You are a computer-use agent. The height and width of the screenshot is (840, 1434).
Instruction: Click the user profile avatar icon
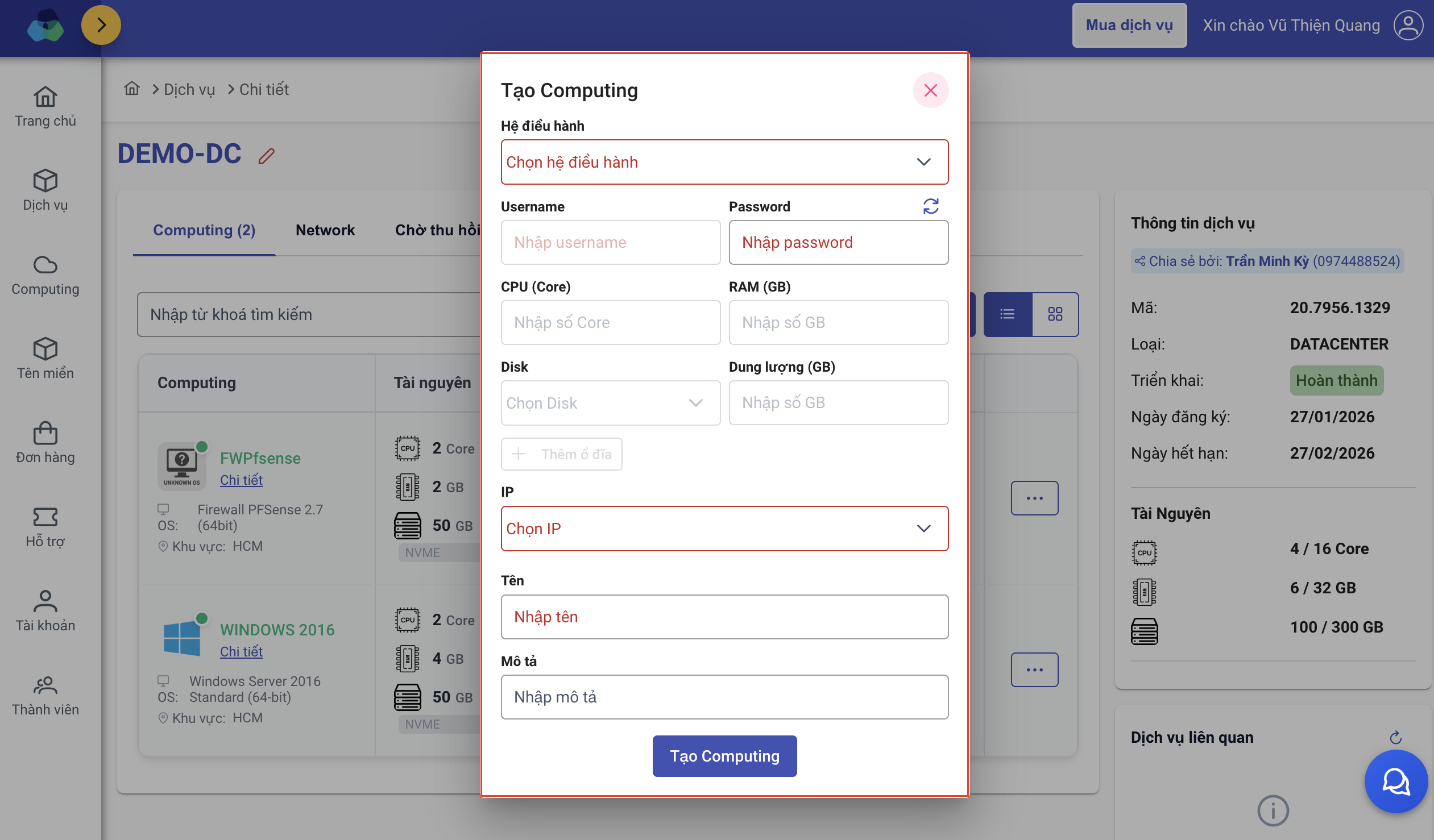1408,25
